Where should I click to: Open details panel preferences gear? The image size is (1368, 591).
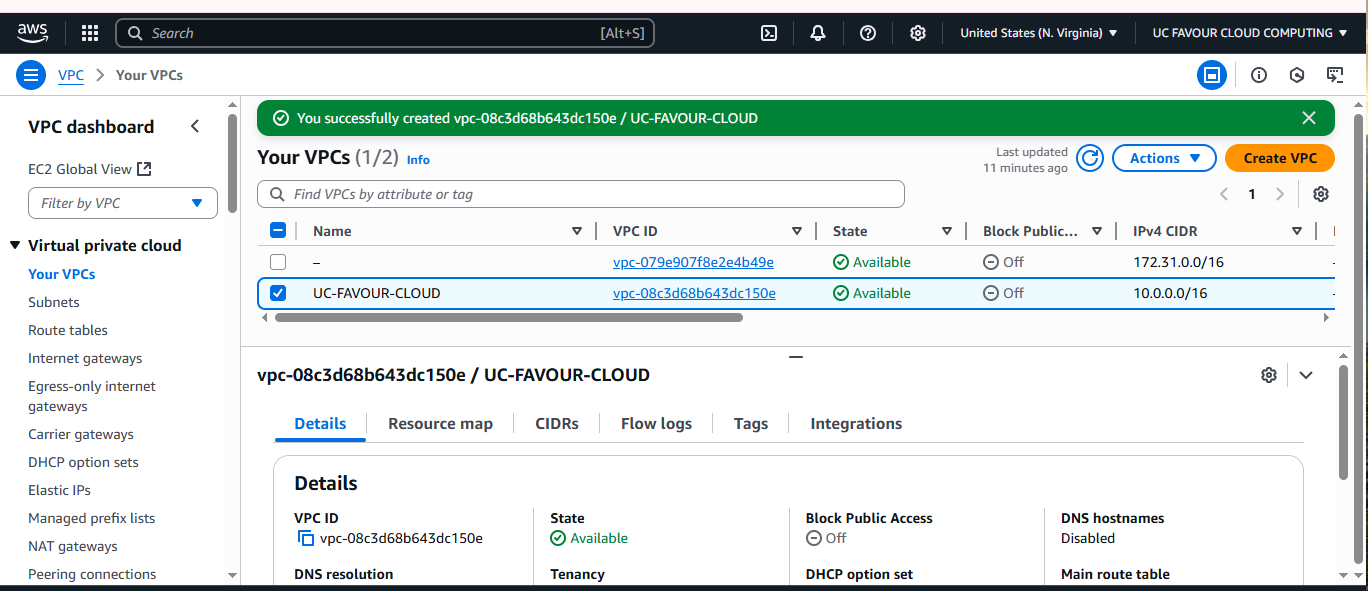(x=1269, y=375)
